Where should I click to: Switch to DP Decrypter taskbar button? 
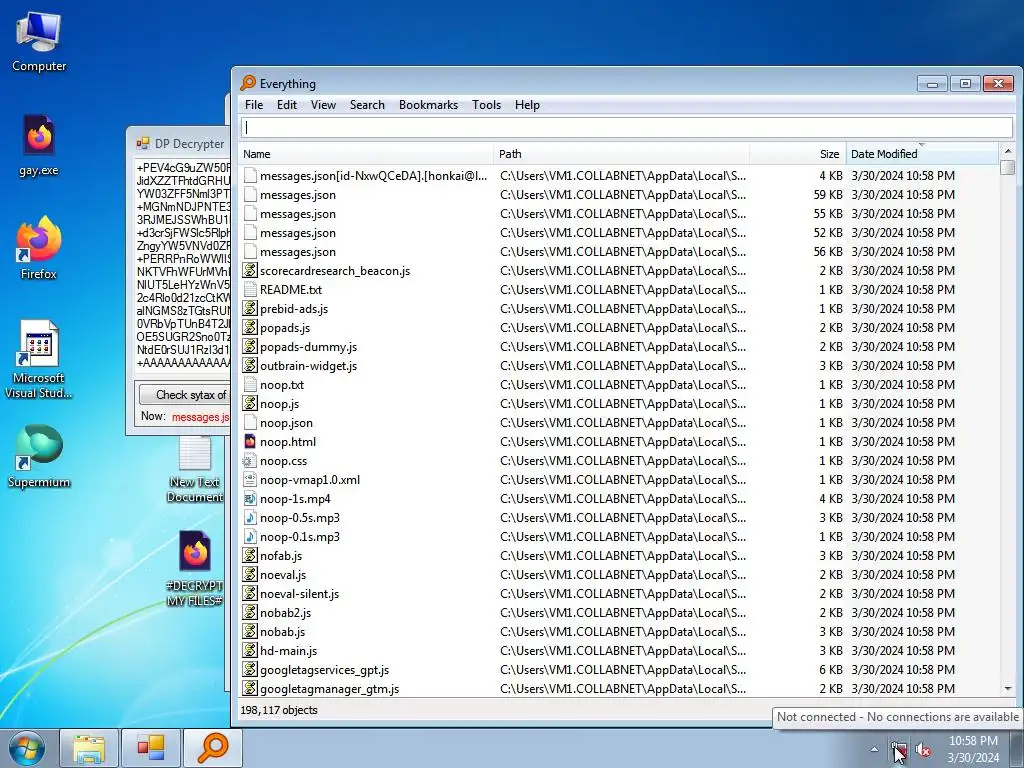click(151, 748)
